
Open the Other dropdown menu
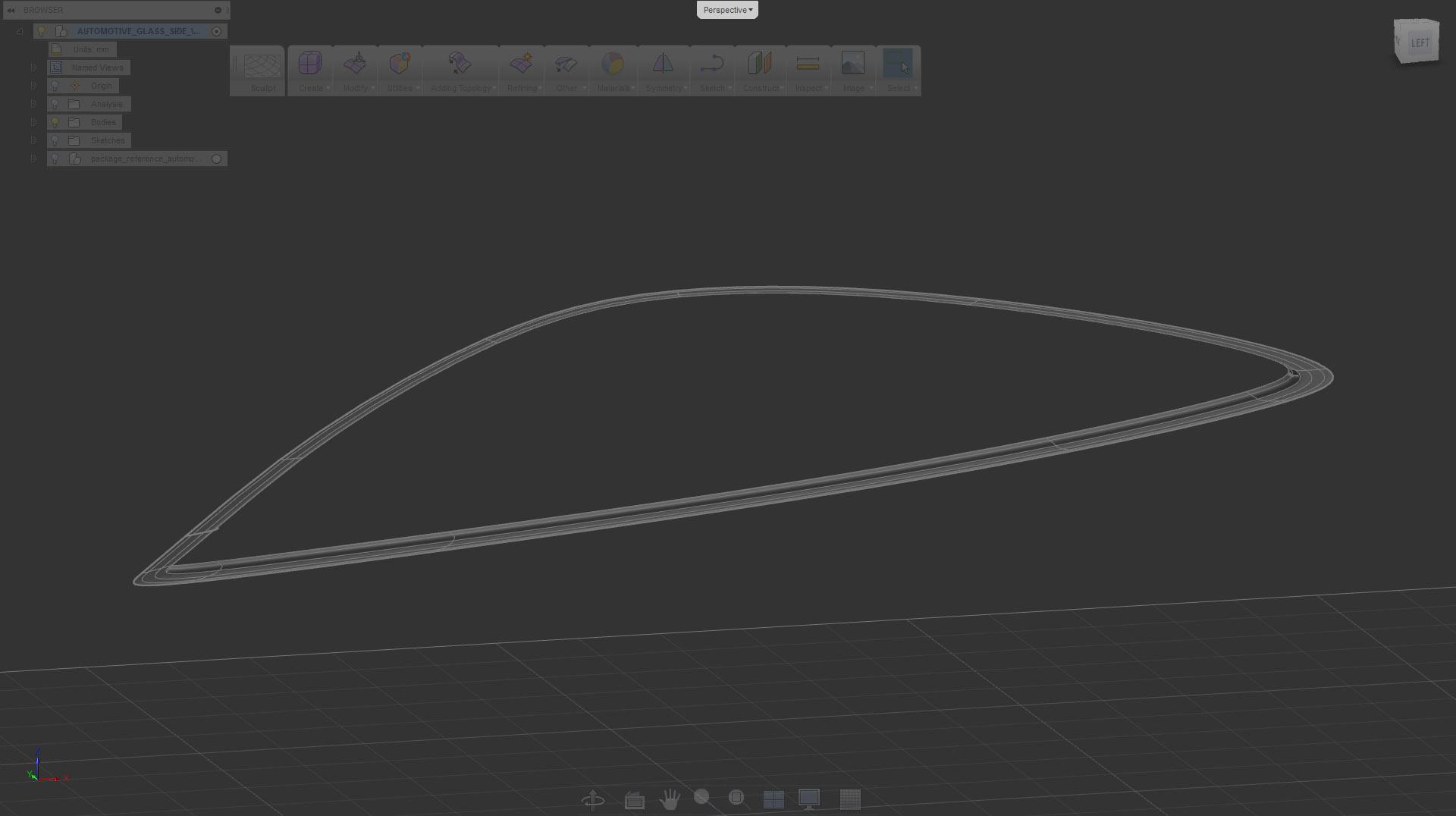[x=570, y=88]
